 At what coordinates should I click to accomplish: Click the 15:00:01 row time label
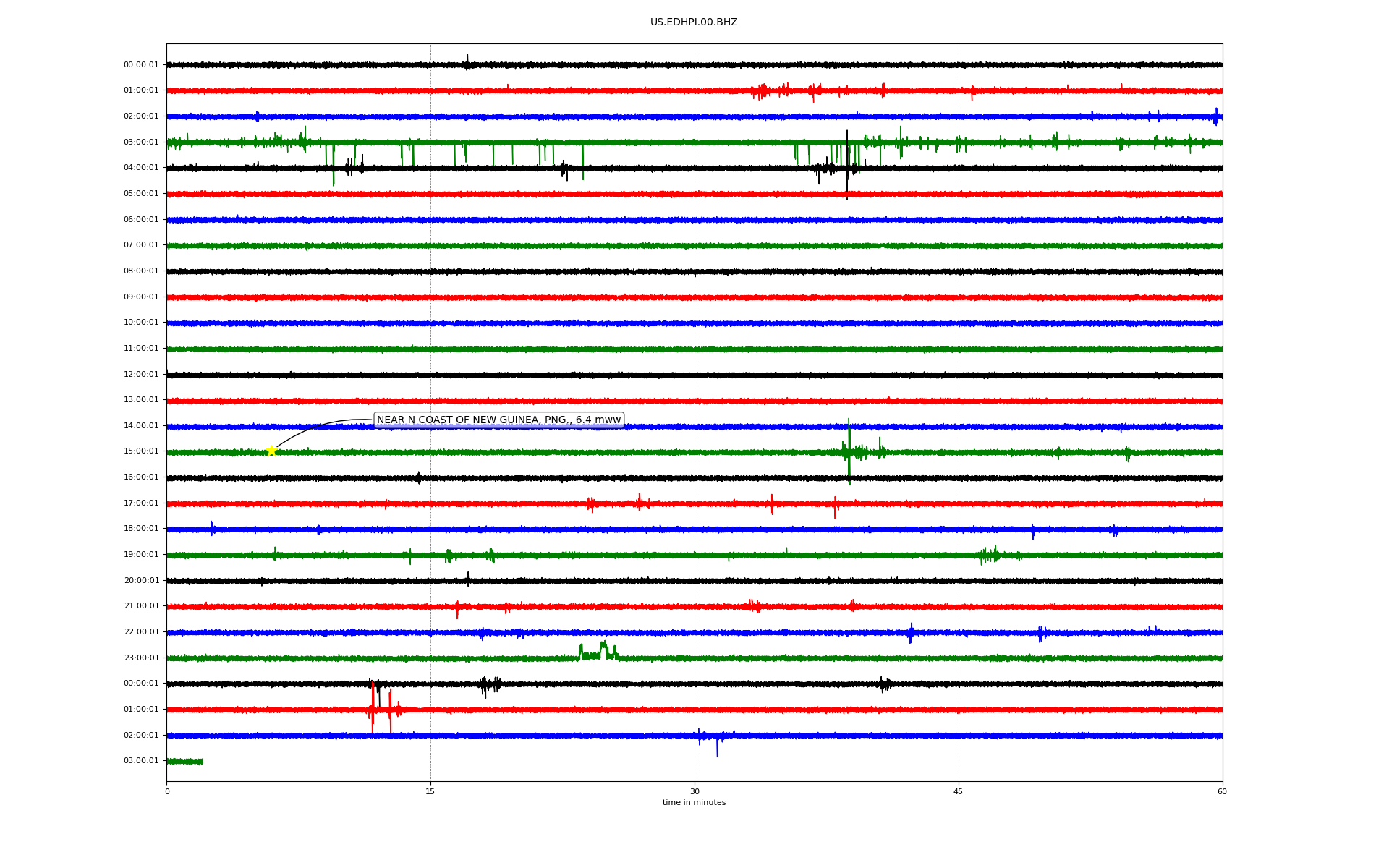coord(141,451)
